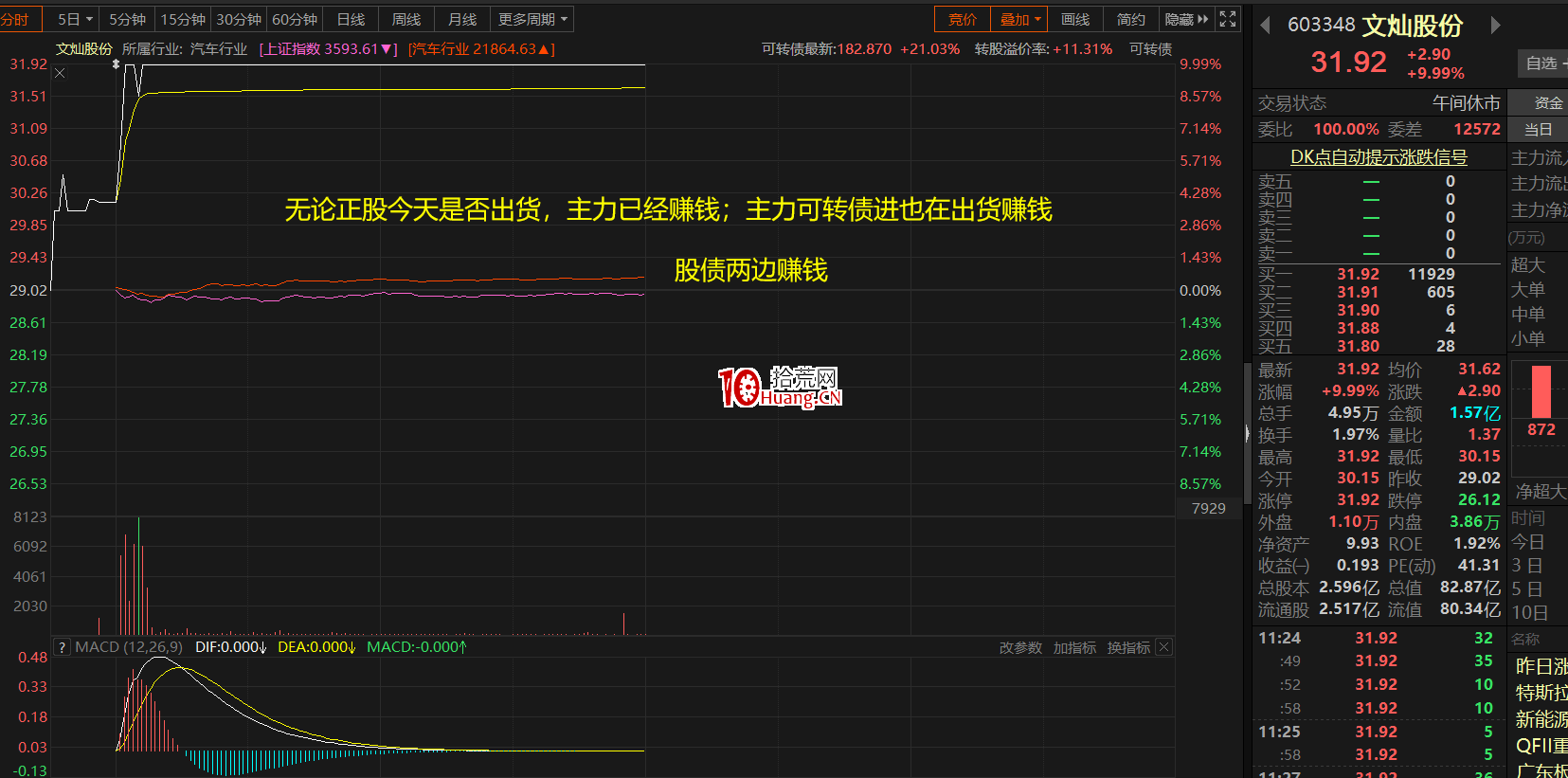Go to the previous stock with the left arrow
1568x778 pixels.
(1265, 26)
